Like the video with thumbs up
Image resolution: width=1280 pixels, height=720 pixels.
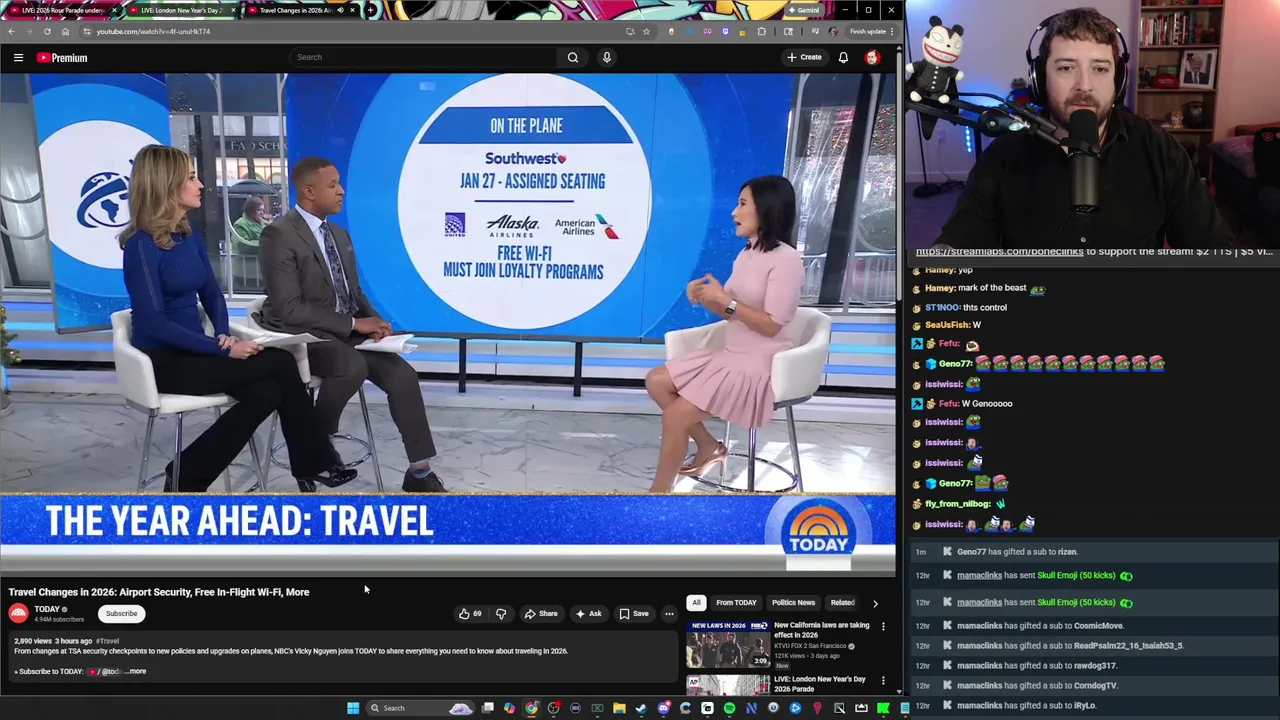point(470,614)
